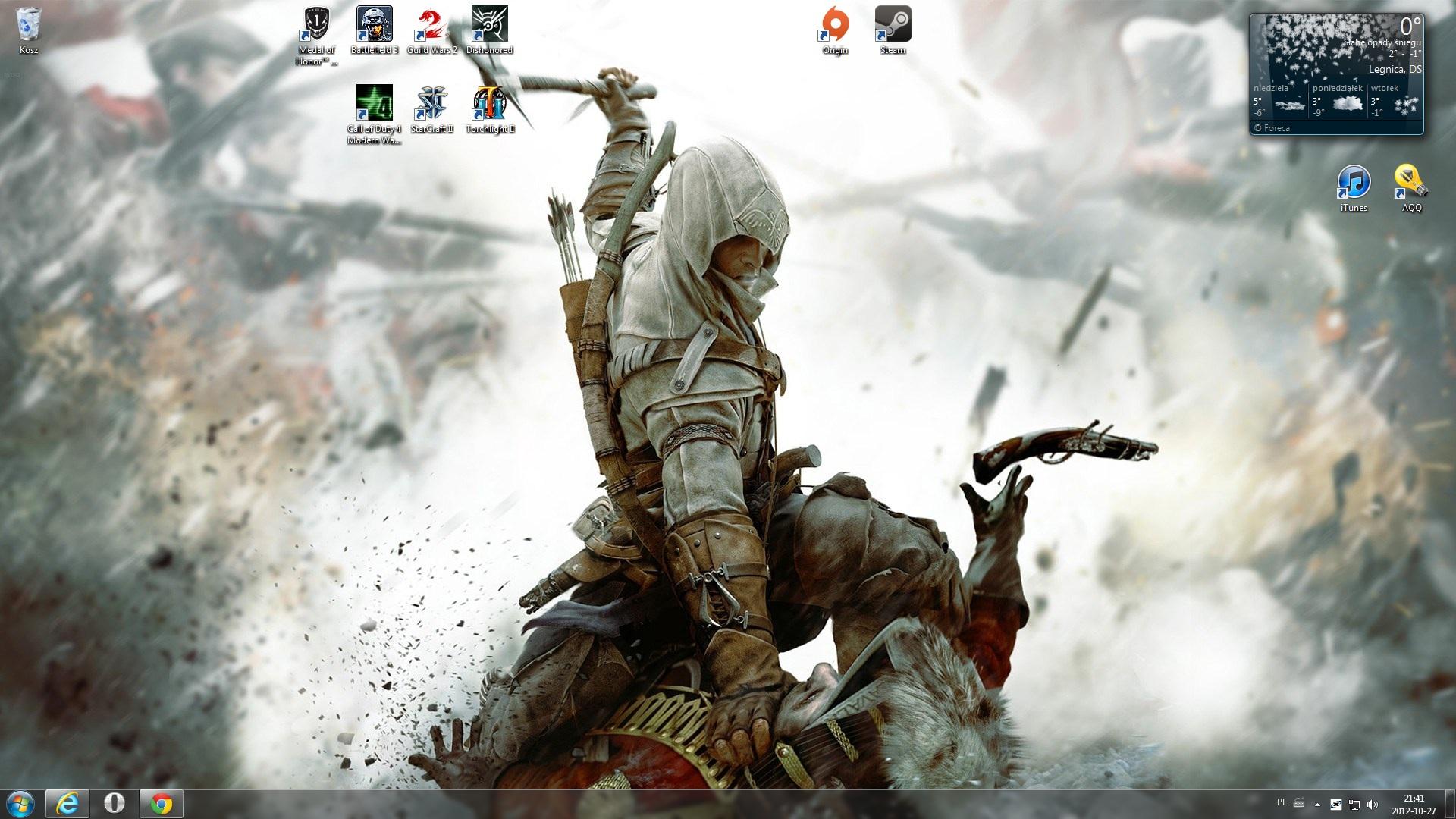
Task: Open the Windows Start menu orb
Action: pos(20,804)
